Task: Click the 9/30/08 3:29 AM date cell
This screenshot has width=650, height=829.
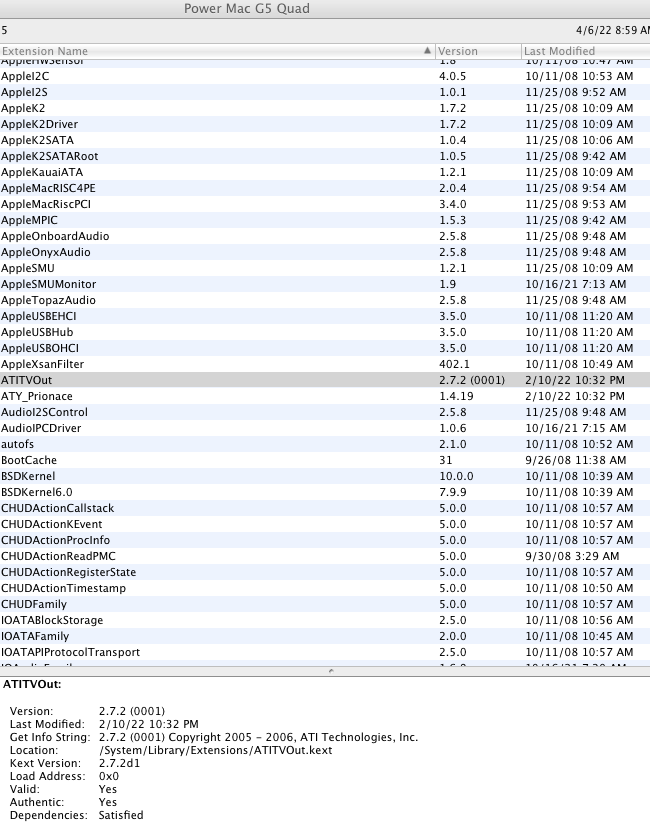Action: coord(572,556)
